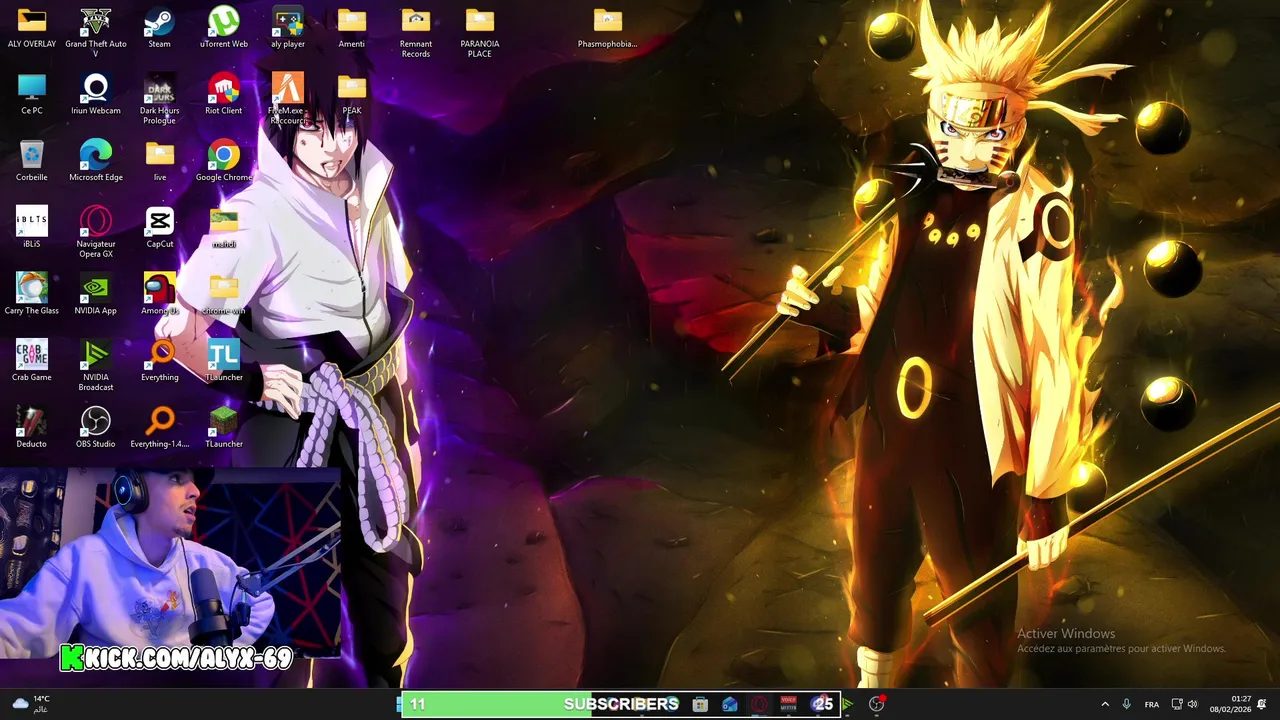Expand hidden system tray icons
This screenshot has height=720, width=1280.
pos(1105,704)
